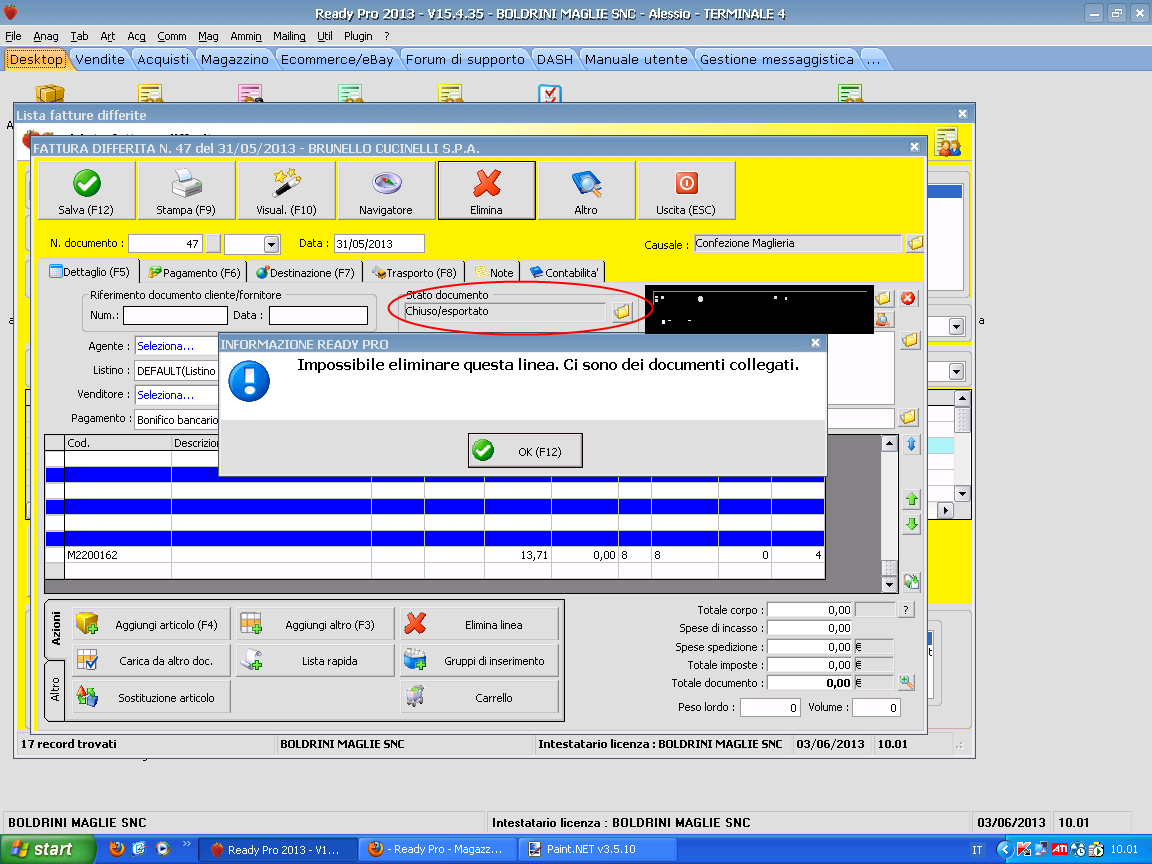This screenshot has width=1152, height=864.
Task: Switch to the Pagamento (F6) tab
Action: 194,272
